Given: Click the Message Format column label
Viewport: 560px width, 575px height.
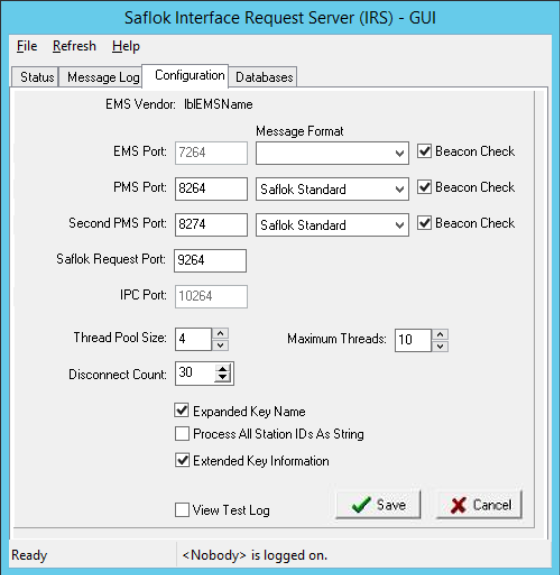Looking at the screenshot, I should pos(299,131).
